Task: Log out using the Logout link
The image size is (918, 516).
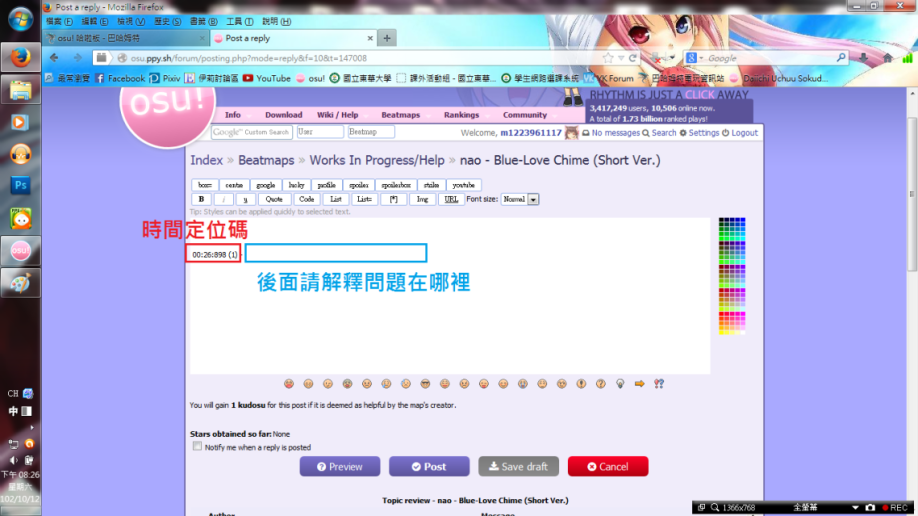Action: (x=739, y=133)
